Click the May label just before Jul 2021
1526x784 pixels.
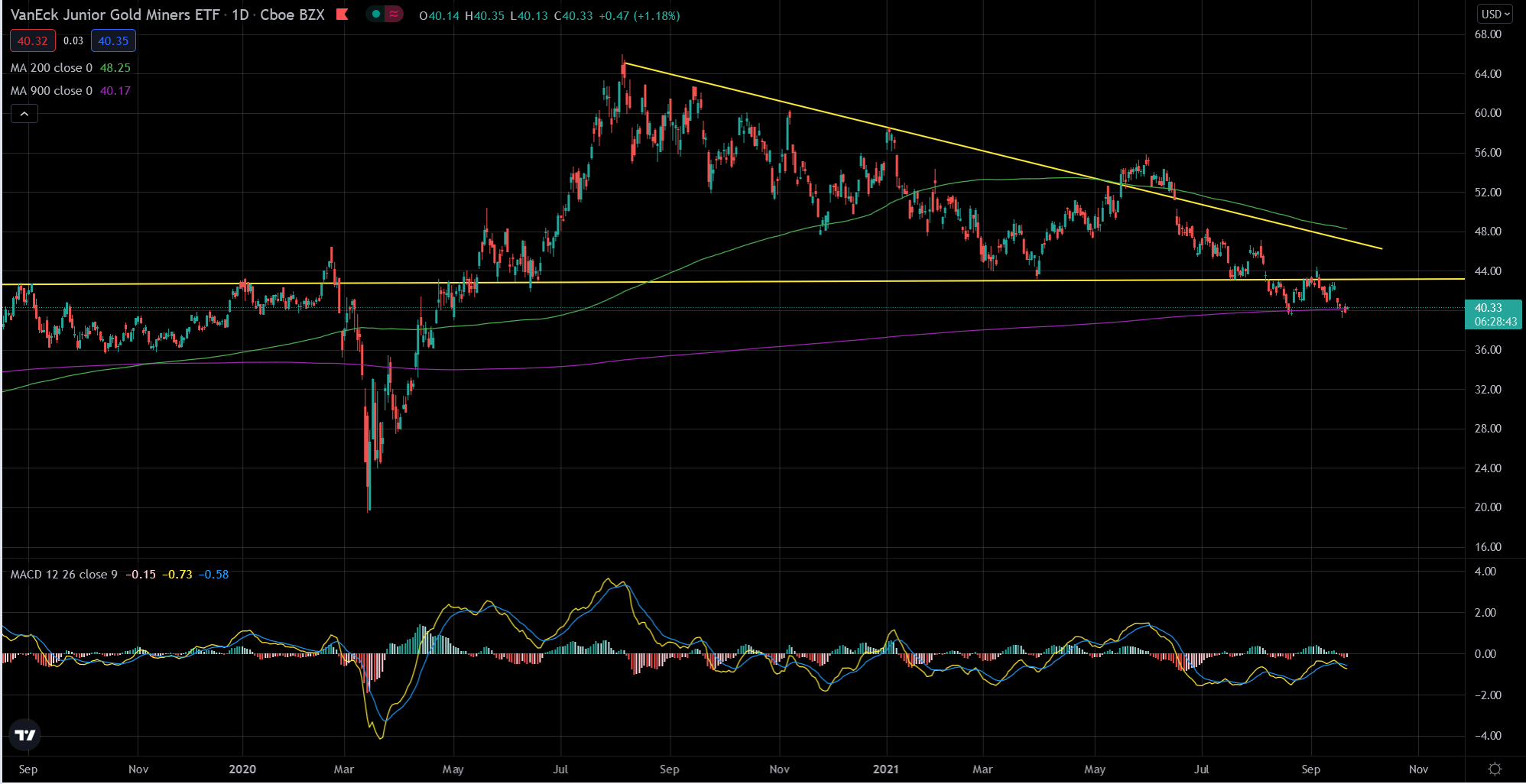1095,769
